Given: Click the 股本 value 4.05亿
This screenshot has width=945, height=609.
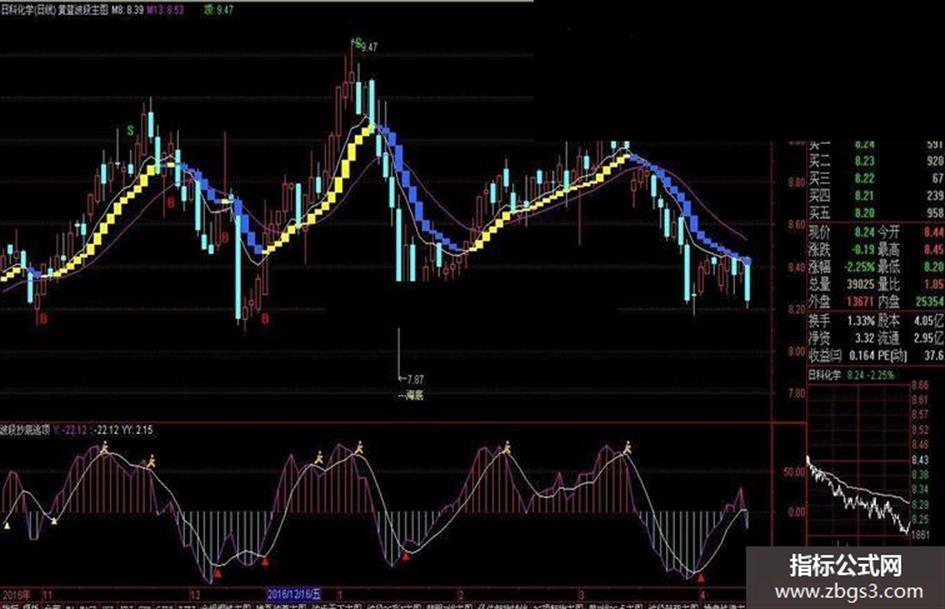Looking at the screenshot, I should (x=929, y=321).
